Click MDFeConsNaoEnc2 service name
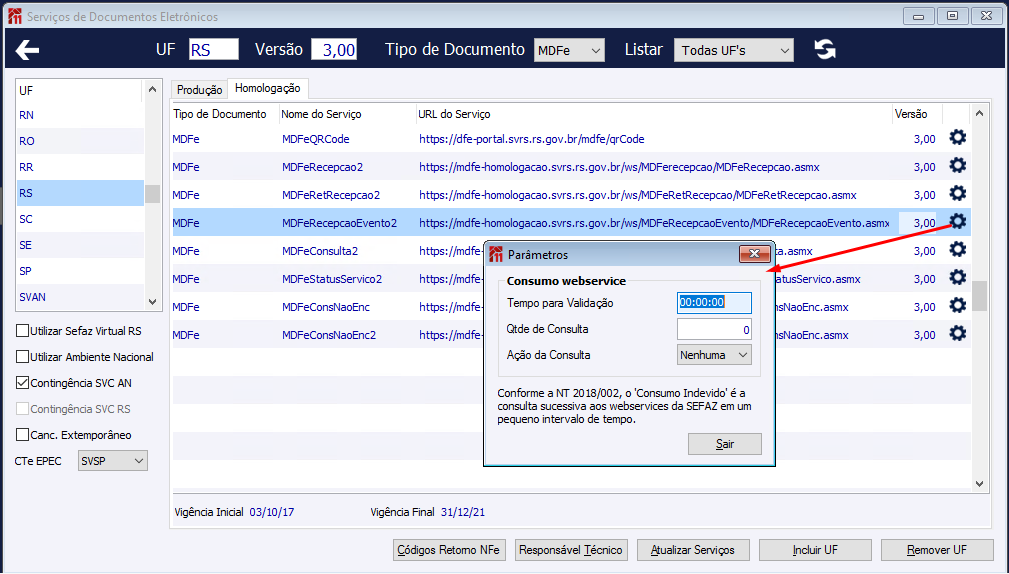Screen dimensions: 1009x574 [x=329, y=335]
